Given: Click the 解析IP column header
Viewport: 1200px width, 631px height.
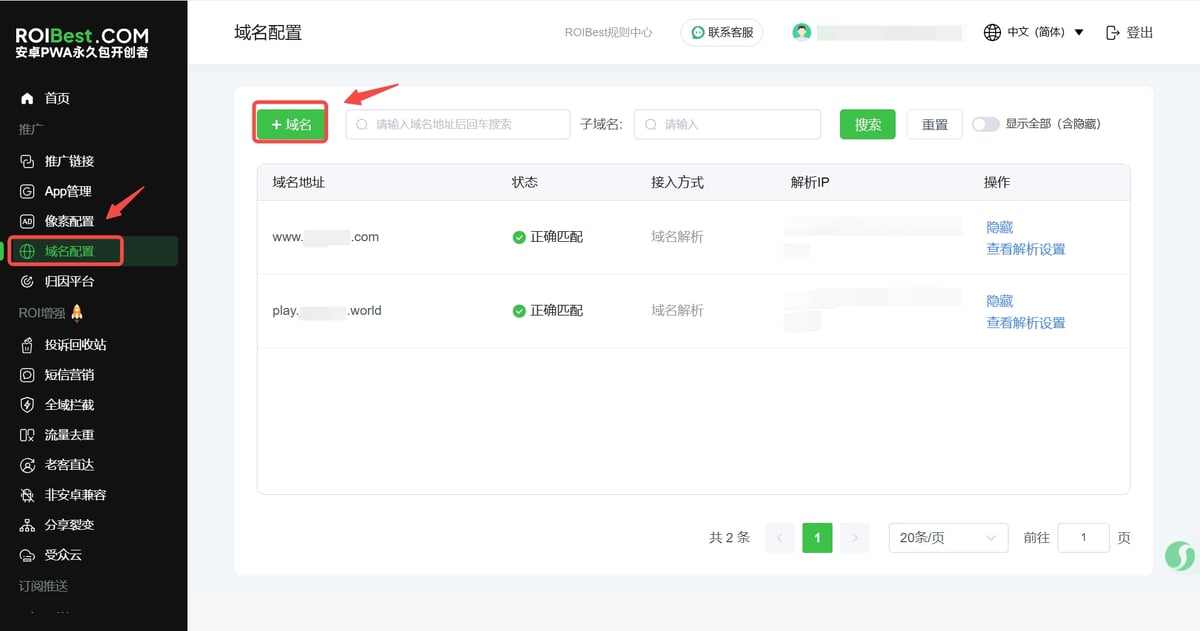Looking at the screenshot, I should point(810,182).
